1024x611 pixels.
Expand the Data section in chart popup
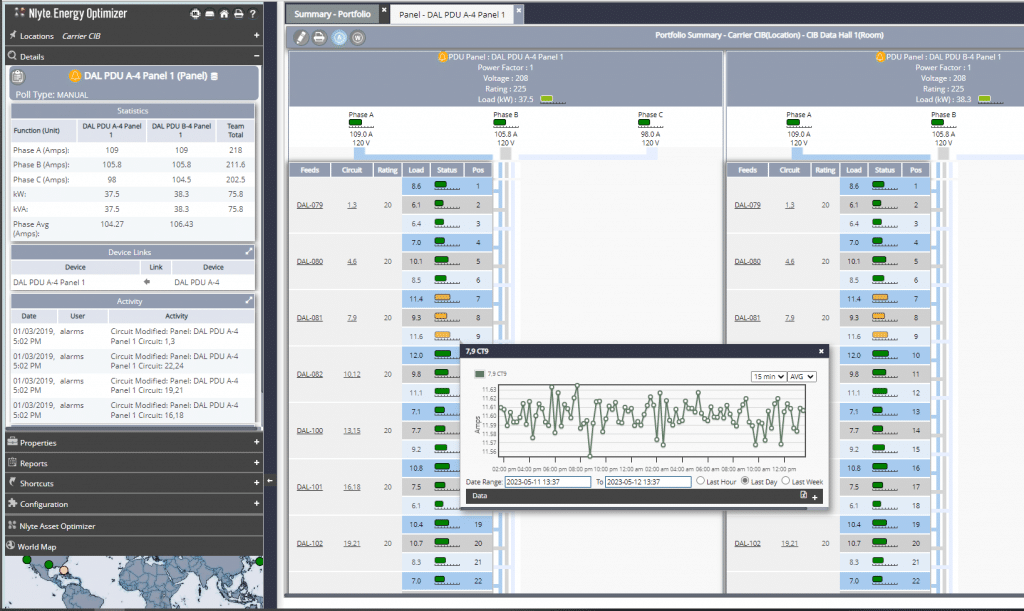point(814,497)
